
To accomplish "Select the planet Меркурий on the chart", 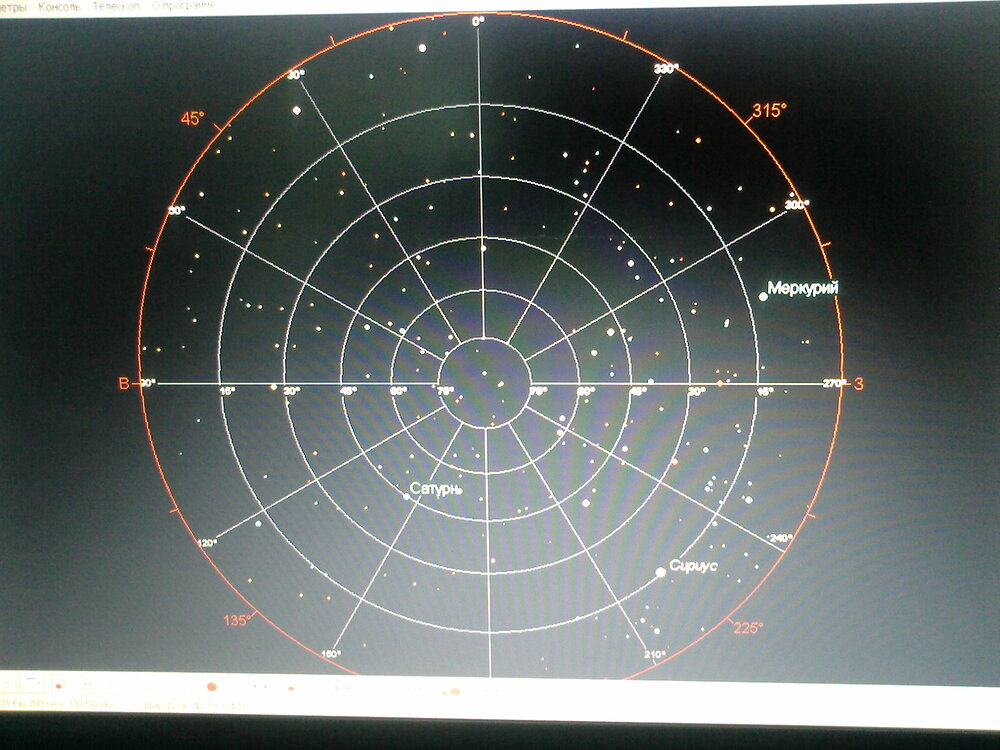I will pyautogui.click(x=763, y=296).
